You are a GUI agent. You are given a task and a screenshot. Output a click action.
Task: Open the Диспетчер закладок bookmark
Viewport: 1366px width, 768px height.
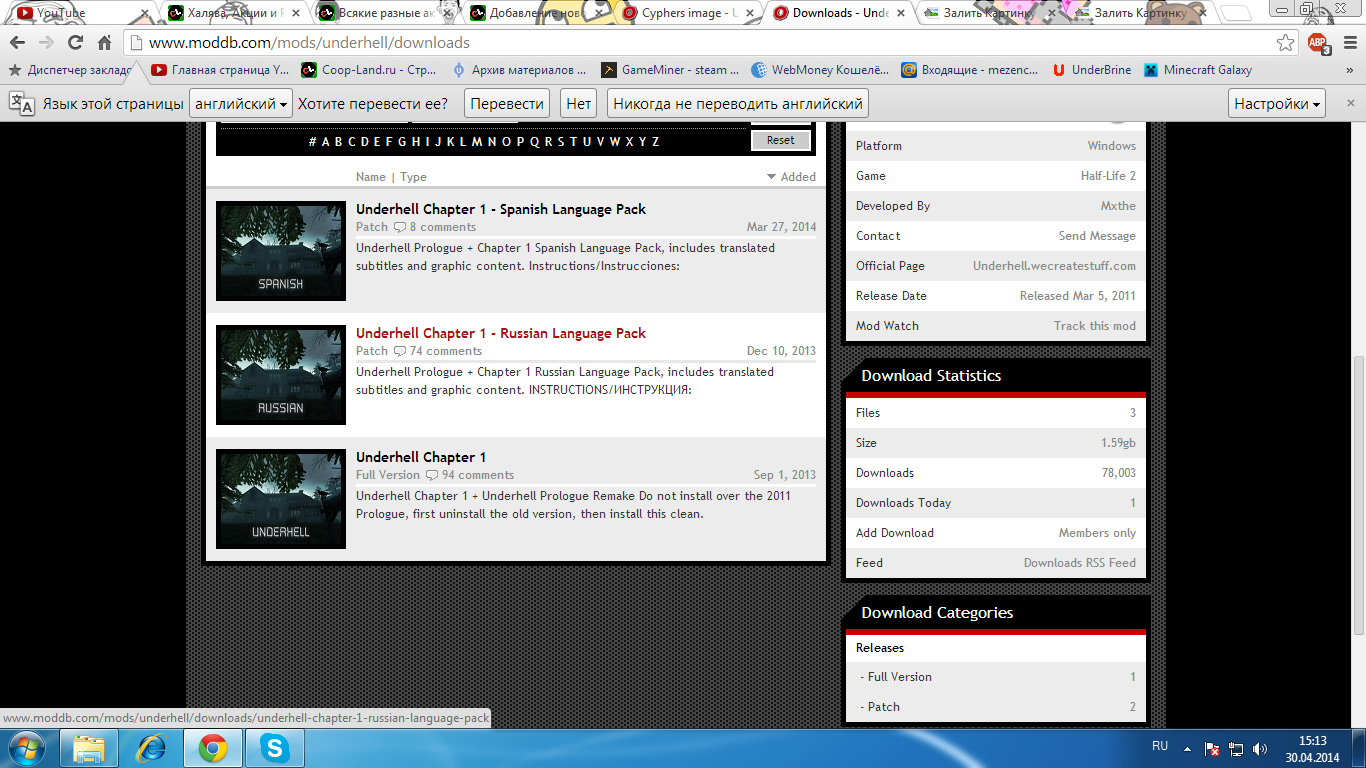[x=70, y=70]
